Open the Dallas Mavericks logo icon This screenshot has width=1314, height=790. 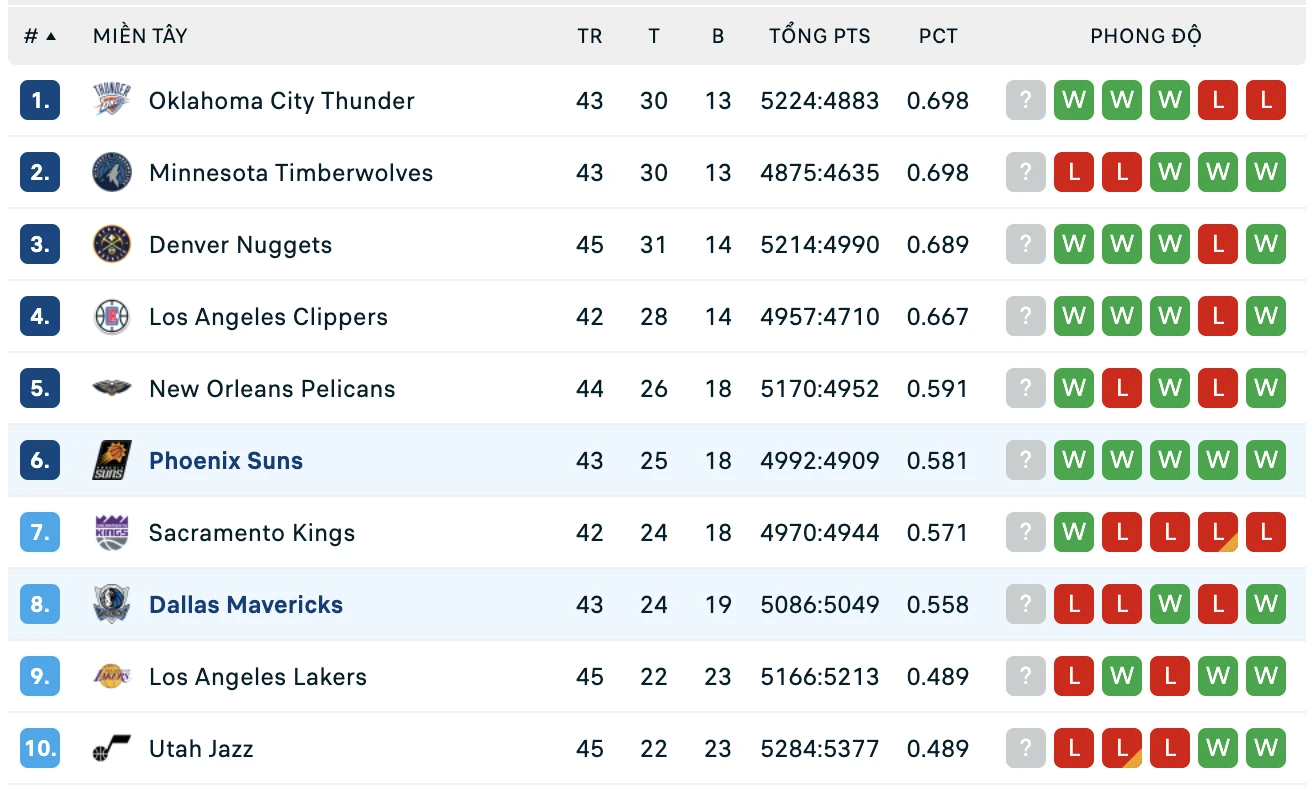click(111, 604)
